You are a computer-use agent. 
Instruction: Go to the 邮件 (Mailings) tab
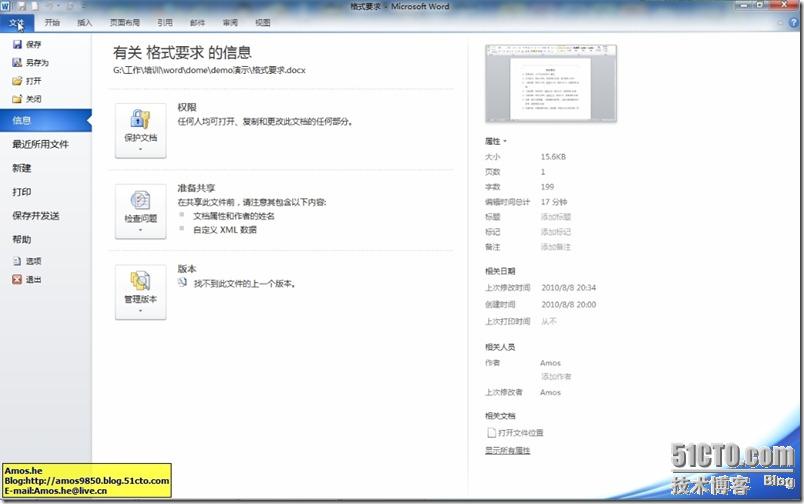(197, 23)
